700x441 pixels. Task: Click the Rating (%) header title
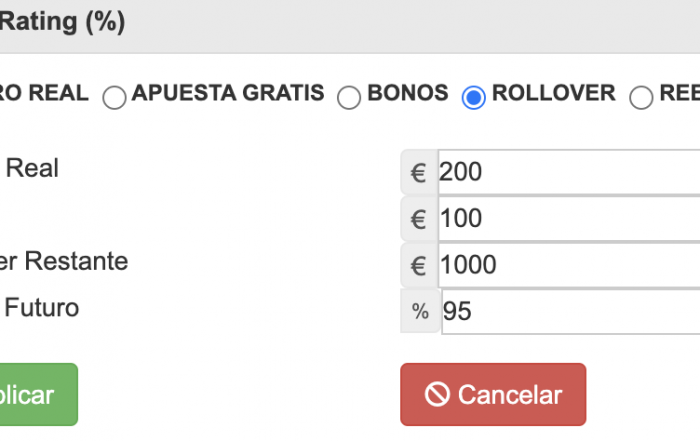tap(62, 22)
